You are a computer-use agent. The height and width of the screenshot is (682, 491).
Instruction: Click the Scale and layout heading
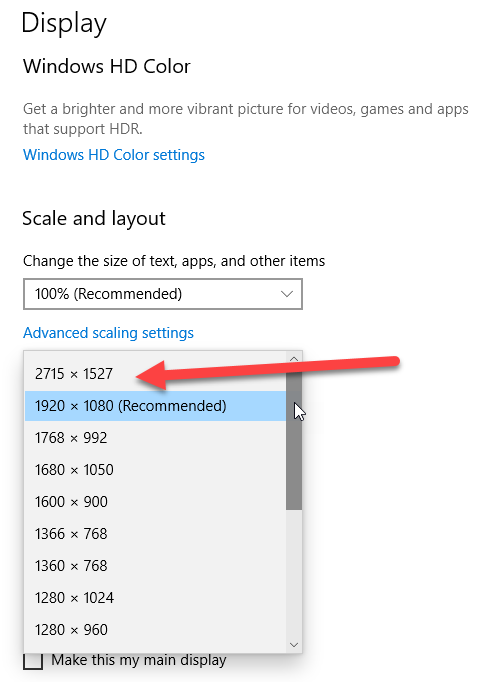(x=94, y=219)
